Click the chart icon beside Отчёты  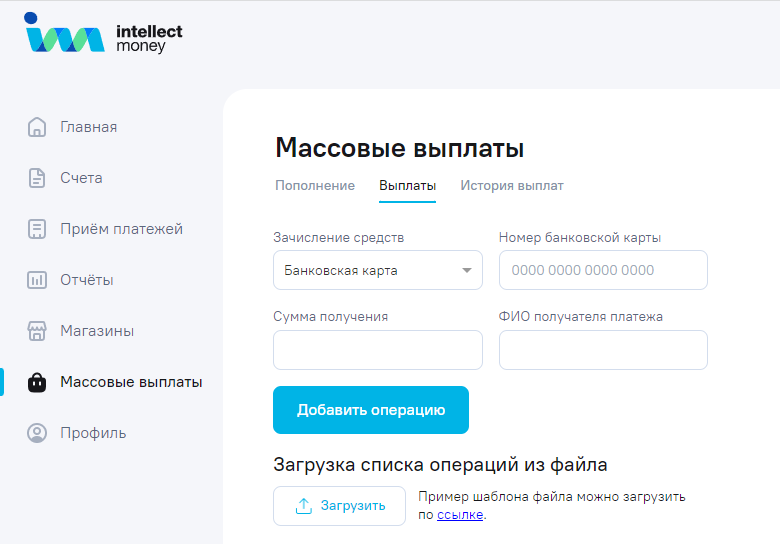(x=37, y=280)
